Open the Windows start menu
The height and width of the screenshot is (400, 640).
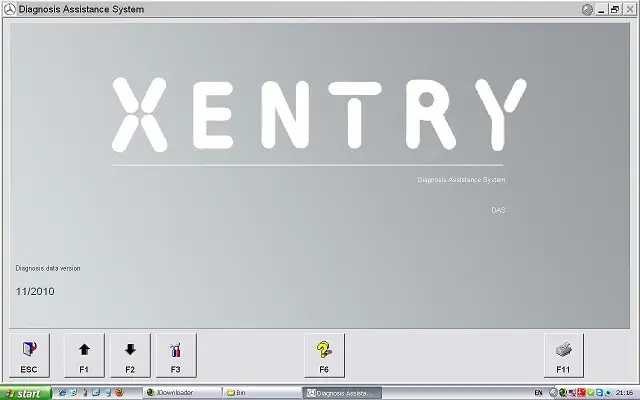pos(26,393)
